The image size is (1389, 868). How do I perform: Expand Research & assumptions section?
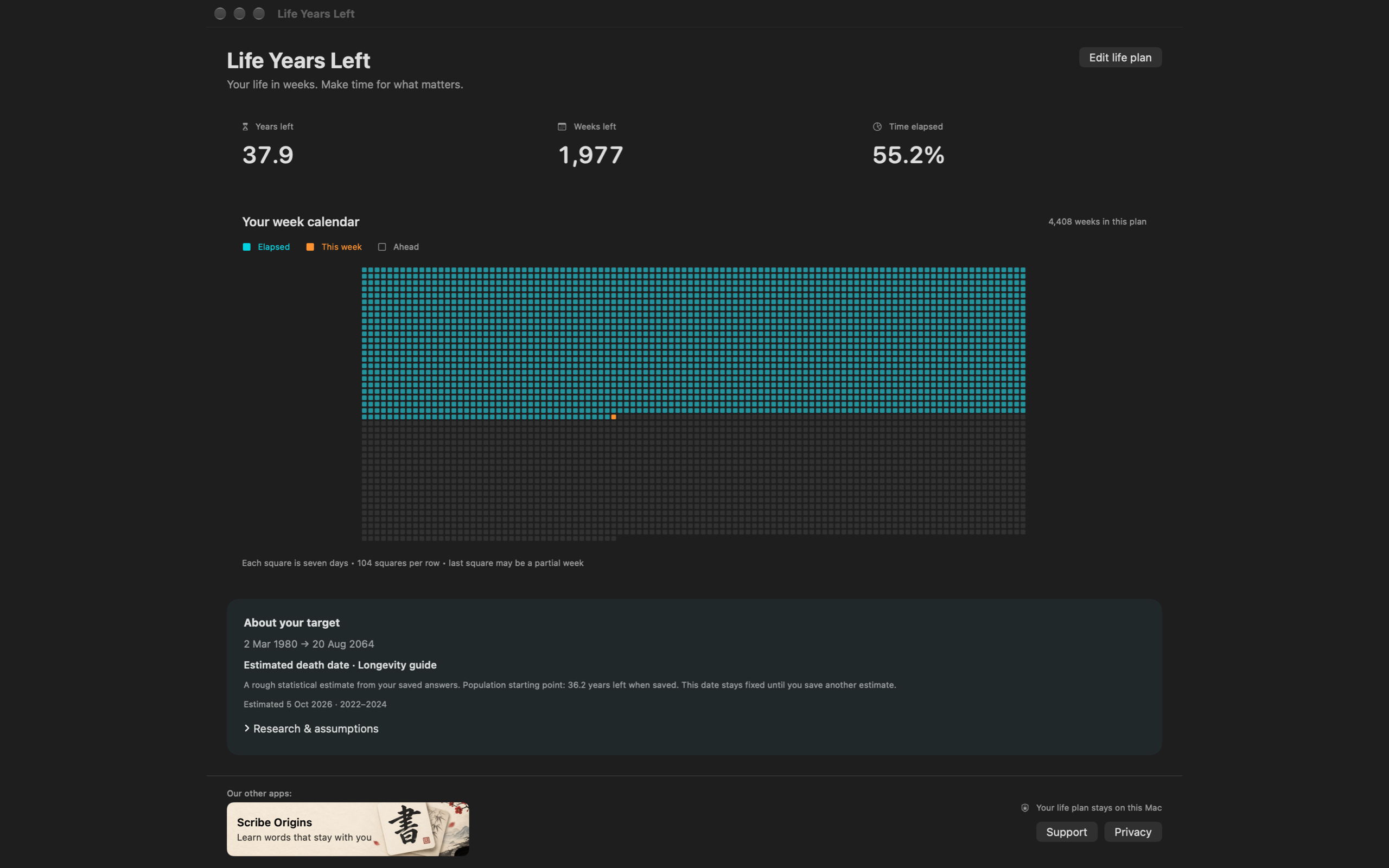[x=311, y=729]
